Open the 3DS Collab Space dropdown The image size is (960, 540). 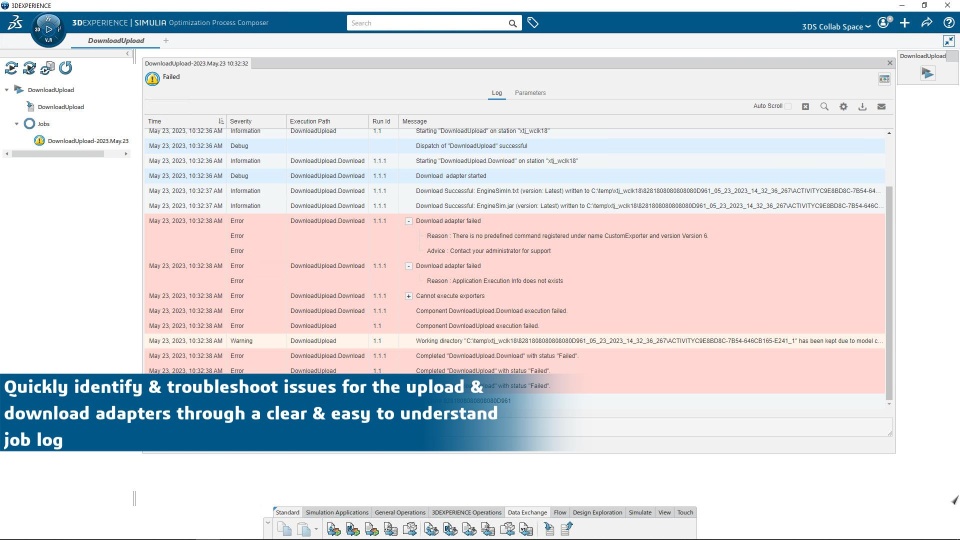(836, 26)
